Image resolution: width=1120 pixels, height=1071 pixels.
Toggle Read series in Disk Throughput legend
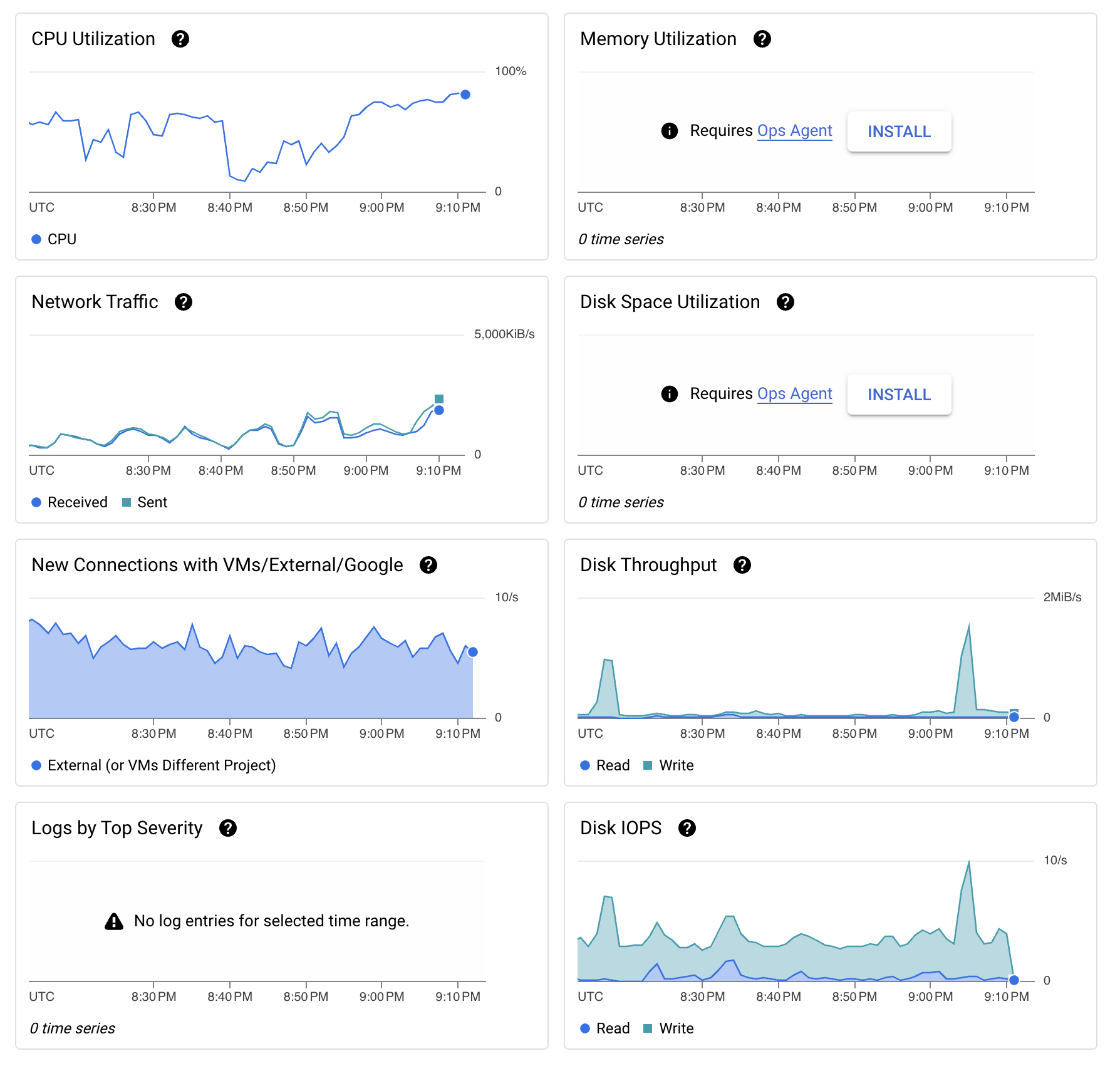pyautogui.click(x=605, y=765)
